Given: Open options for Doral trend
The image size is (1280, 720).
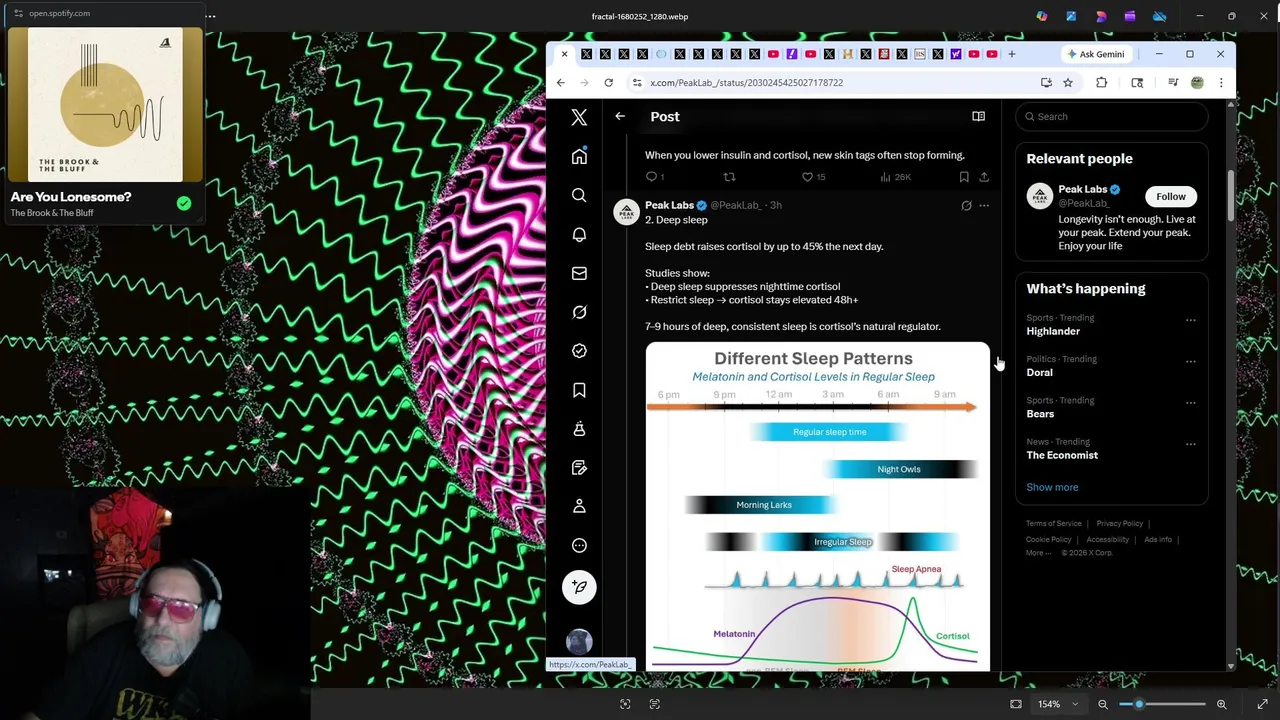Looking at the screenshot, I should point(1190,362).
